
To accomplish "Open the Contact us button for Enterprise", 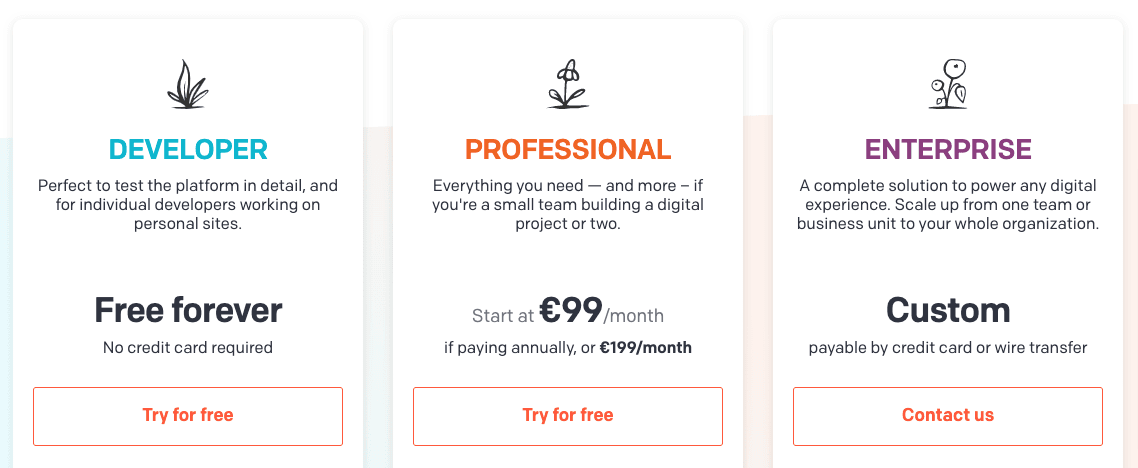I will tap(948, 416).
